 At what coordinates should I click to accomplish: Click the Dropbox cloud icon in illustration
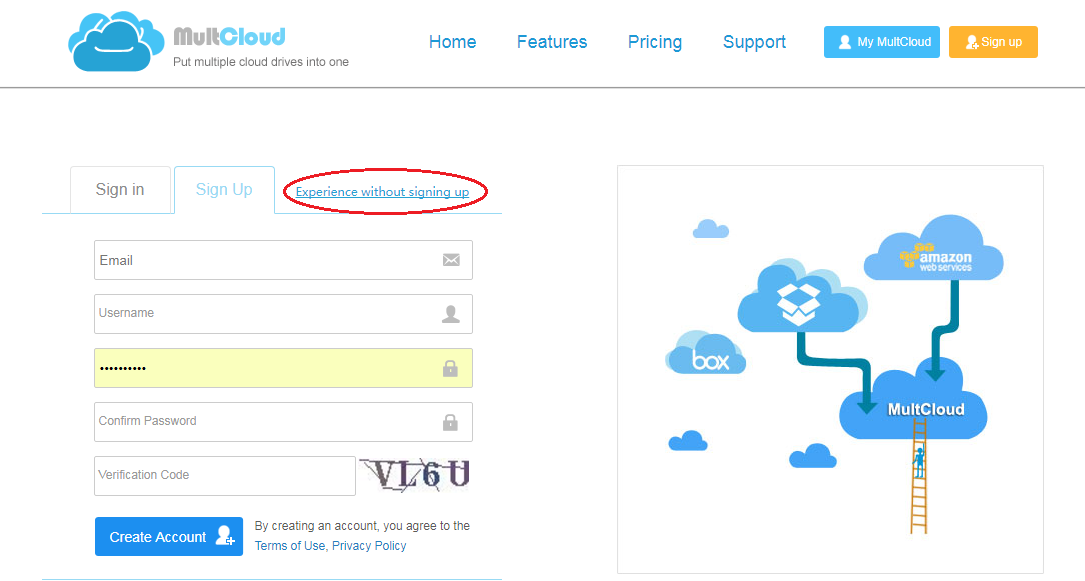click(801, 296)
